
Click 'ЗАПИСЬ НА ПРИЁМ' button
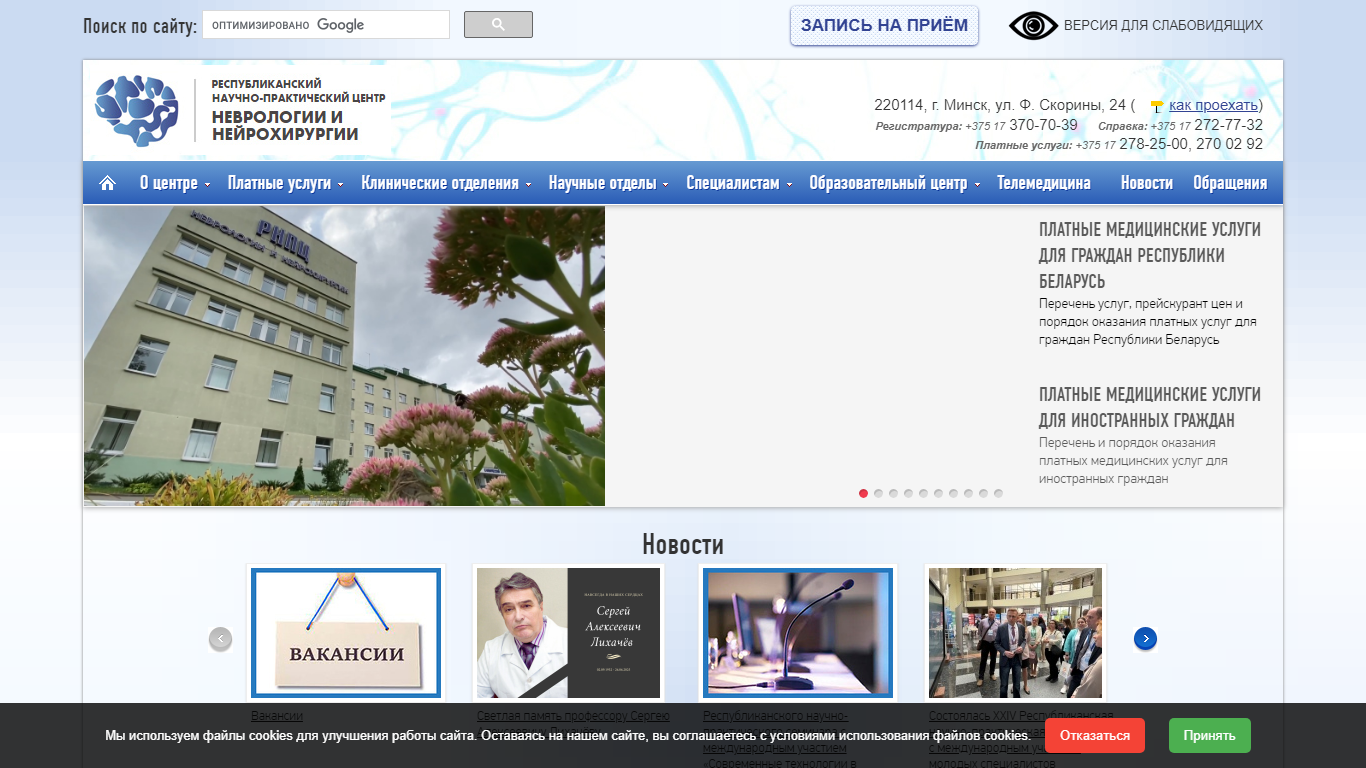(x=884, y=26)
